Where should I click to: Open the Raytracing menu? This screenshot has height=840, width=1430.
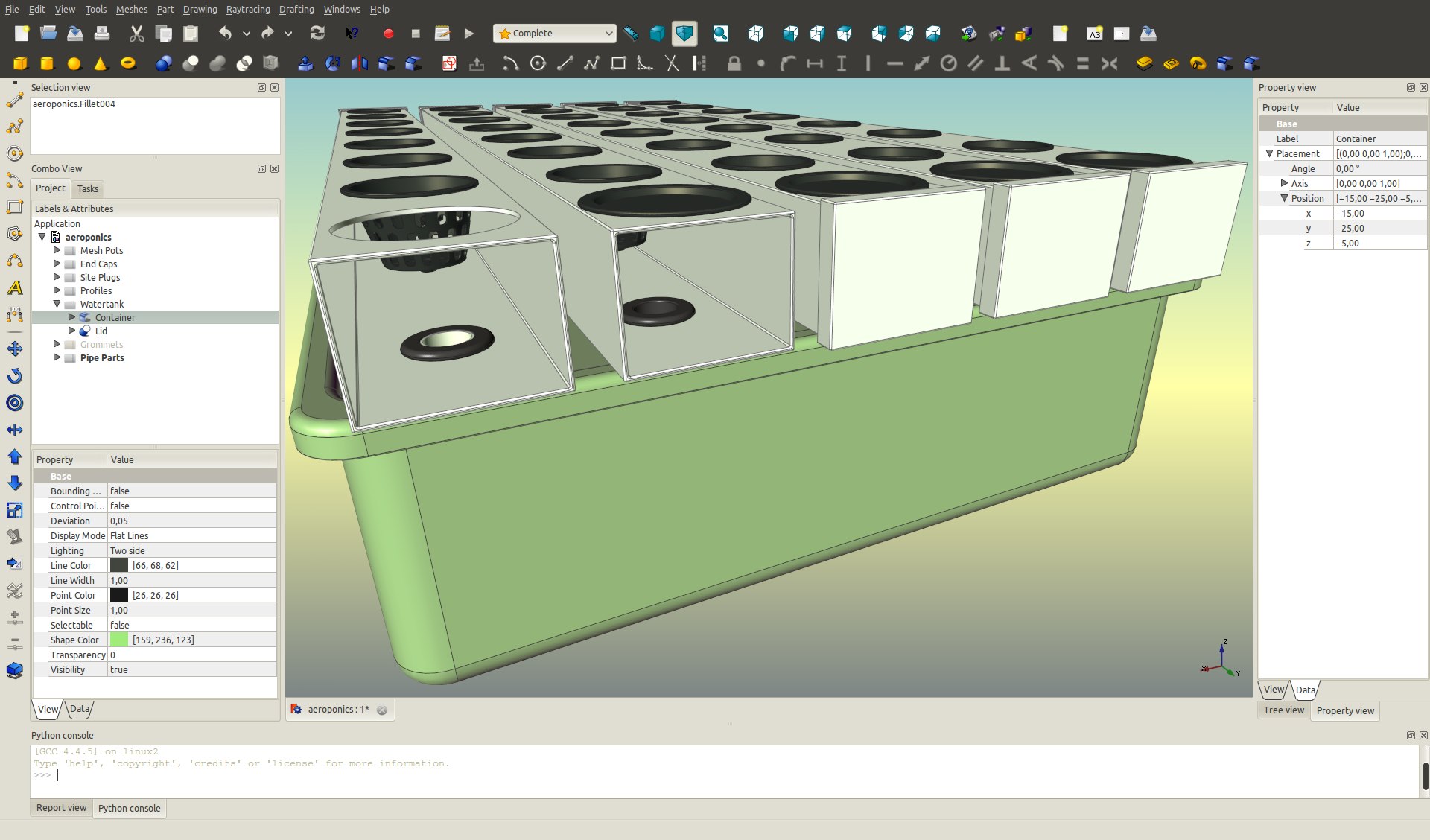248,9
